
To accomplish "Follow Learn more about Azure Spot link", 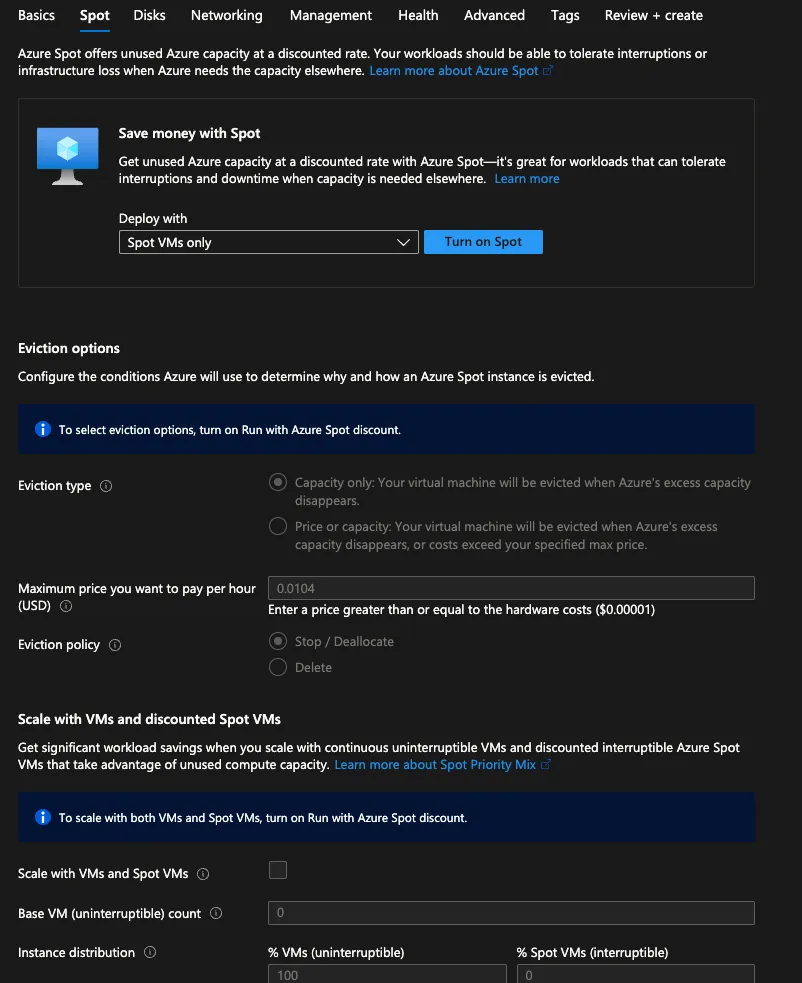I will [x=461, y=71].
